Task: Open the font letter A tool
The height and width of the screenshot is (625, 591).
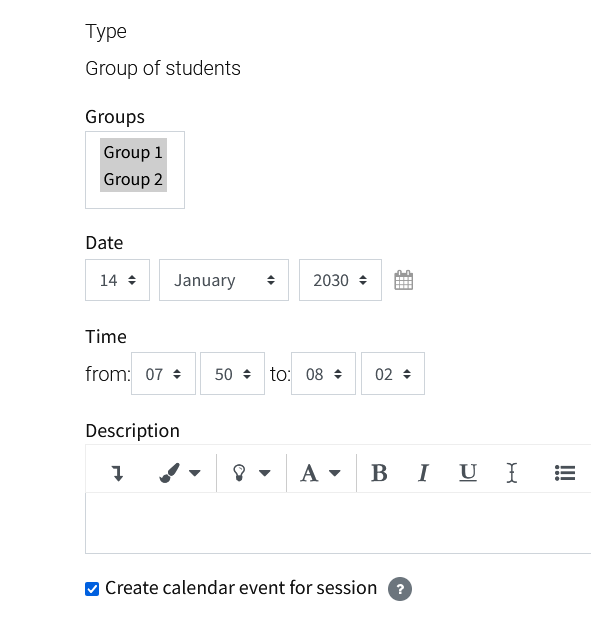Action: [309, 473]
